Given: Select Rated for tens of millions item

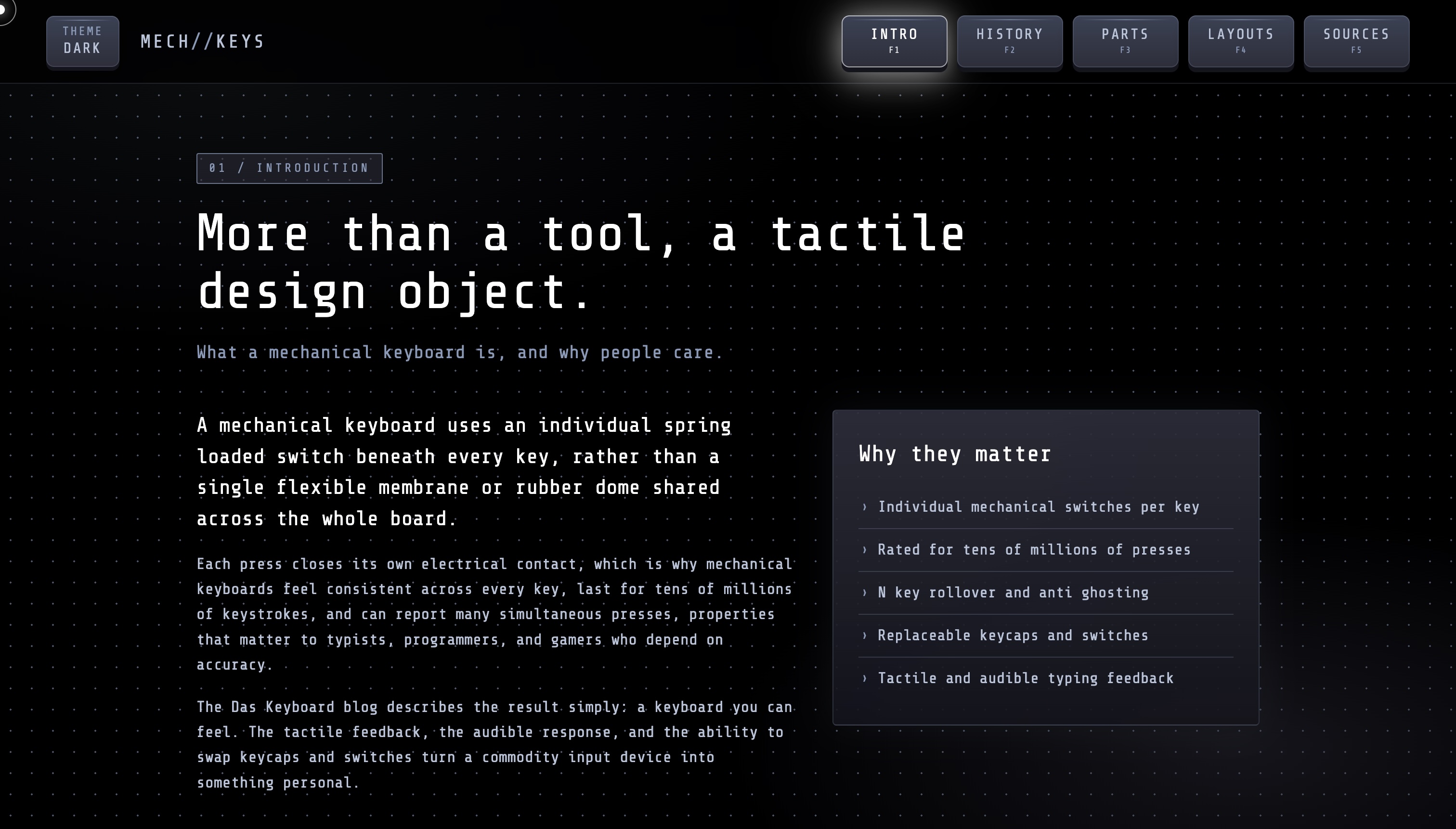Looking at the screenshot, I should click(1045, 550).
